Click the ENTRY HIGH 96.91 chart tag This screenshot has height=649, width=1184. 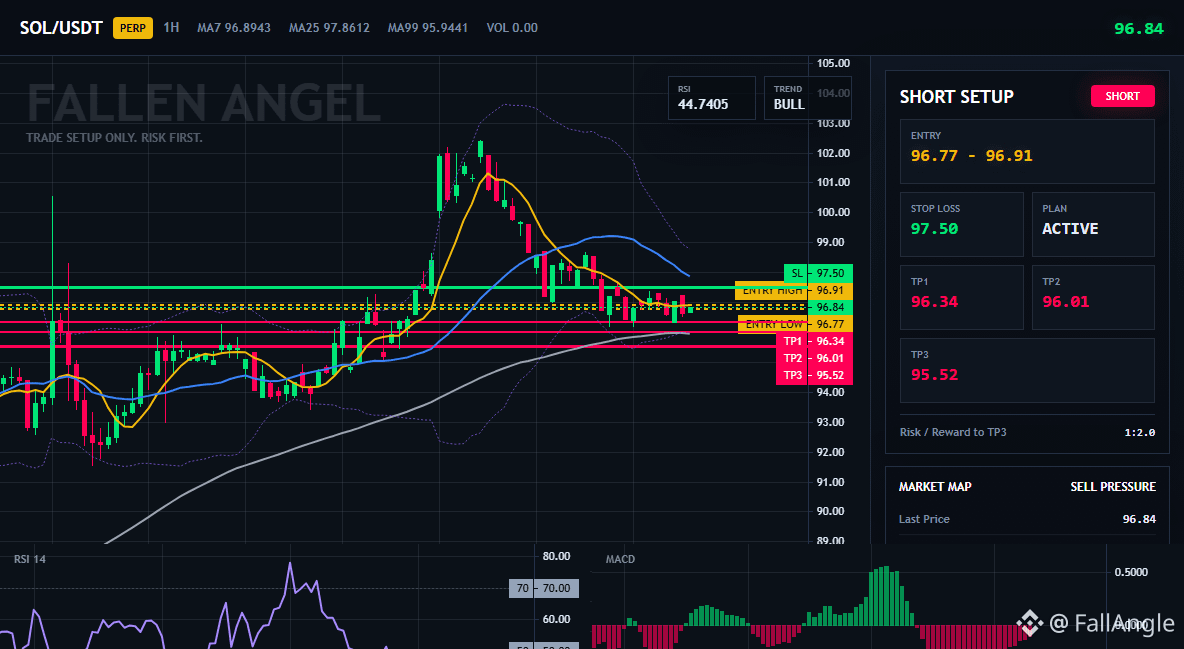pos(794,290)
